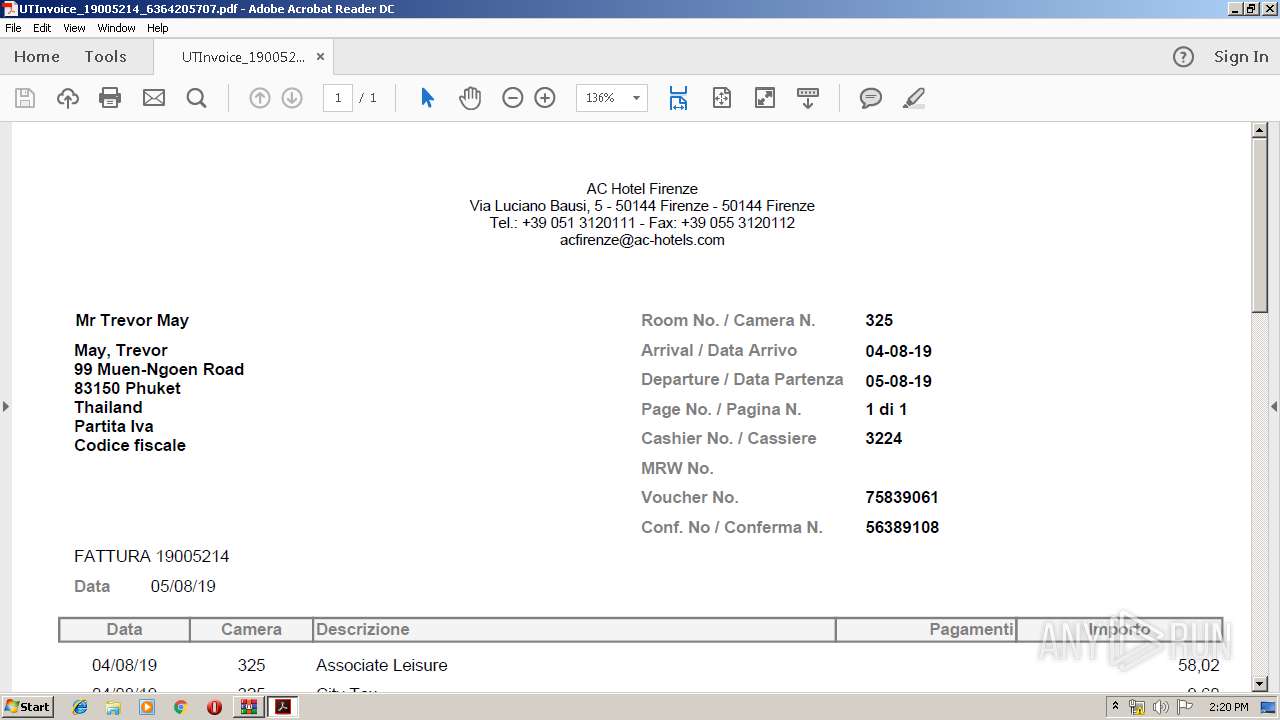Viewport: 1280px width, 720px height.
Task: Open File Explorer from taskbar
Action: (x=113, y=707)
